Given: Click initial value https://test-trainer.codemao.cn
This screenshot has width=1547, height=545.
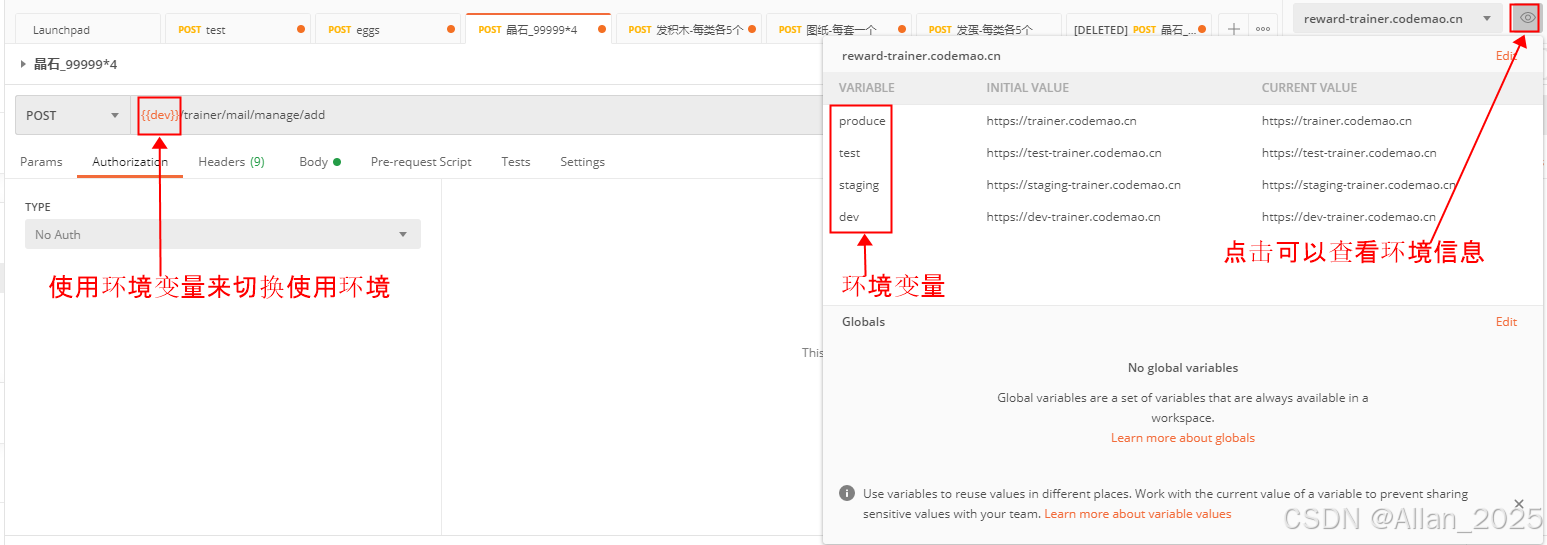Looking at the screenshot, I should 1074,153.
